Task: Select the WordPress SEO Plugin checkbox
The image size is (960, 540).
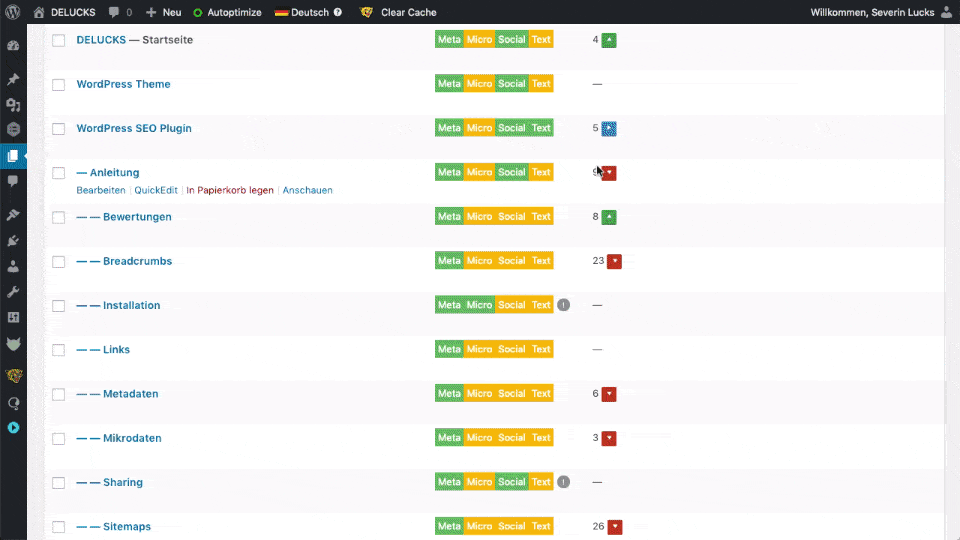Action: pyautogui.click(x=58, y=129)
